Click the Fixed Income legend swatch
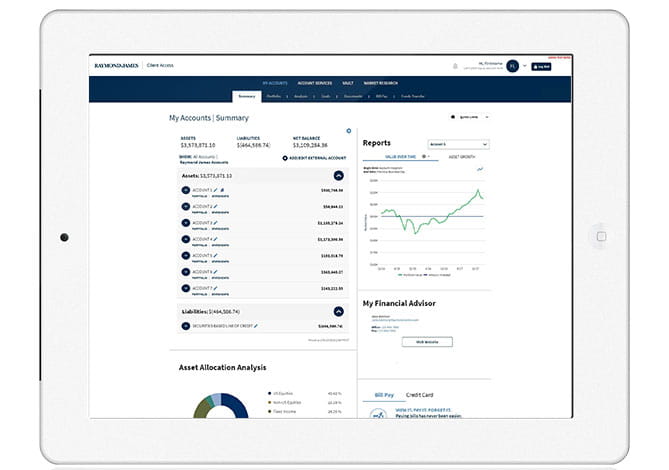 coord(270,412)
